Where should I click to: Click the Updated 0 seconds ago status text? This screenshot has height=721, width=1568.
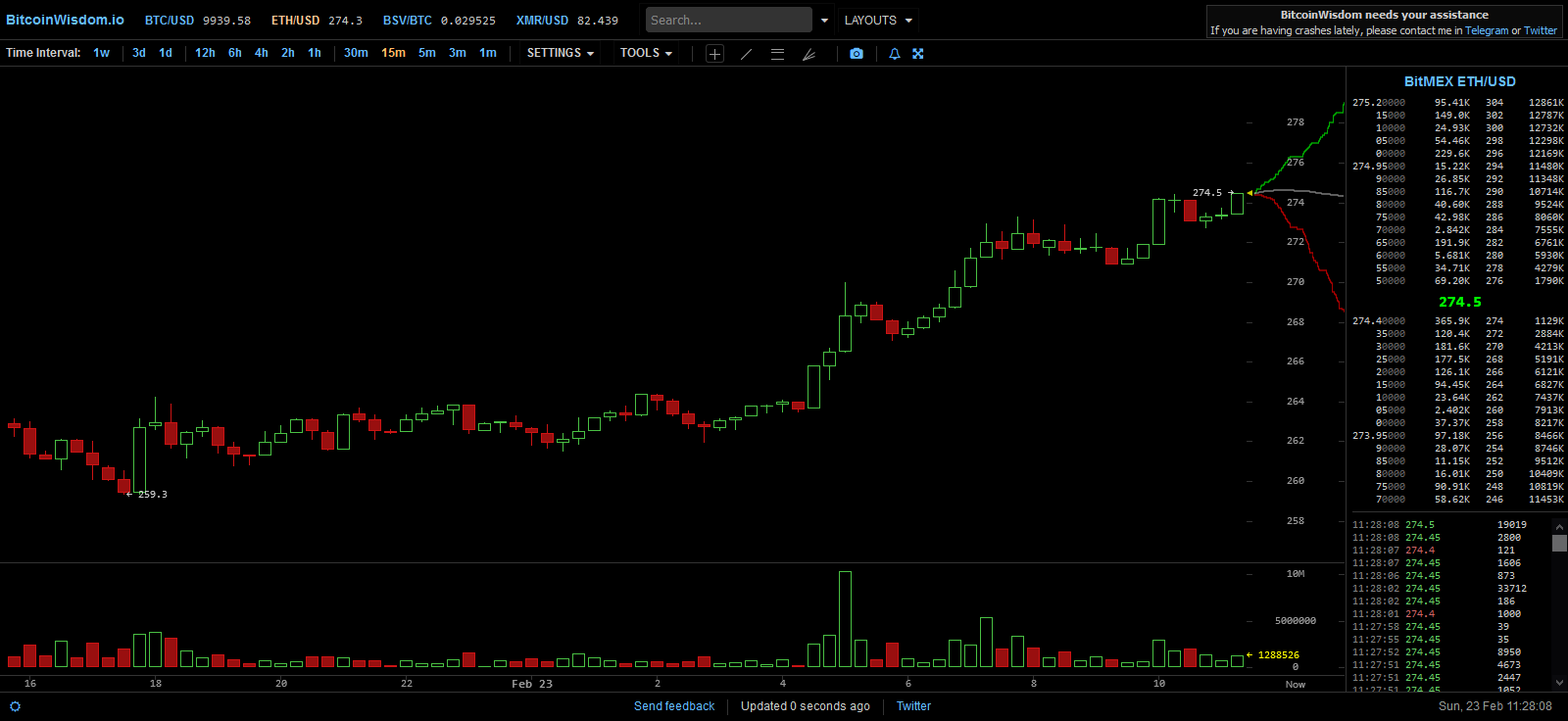pos(806,706)
